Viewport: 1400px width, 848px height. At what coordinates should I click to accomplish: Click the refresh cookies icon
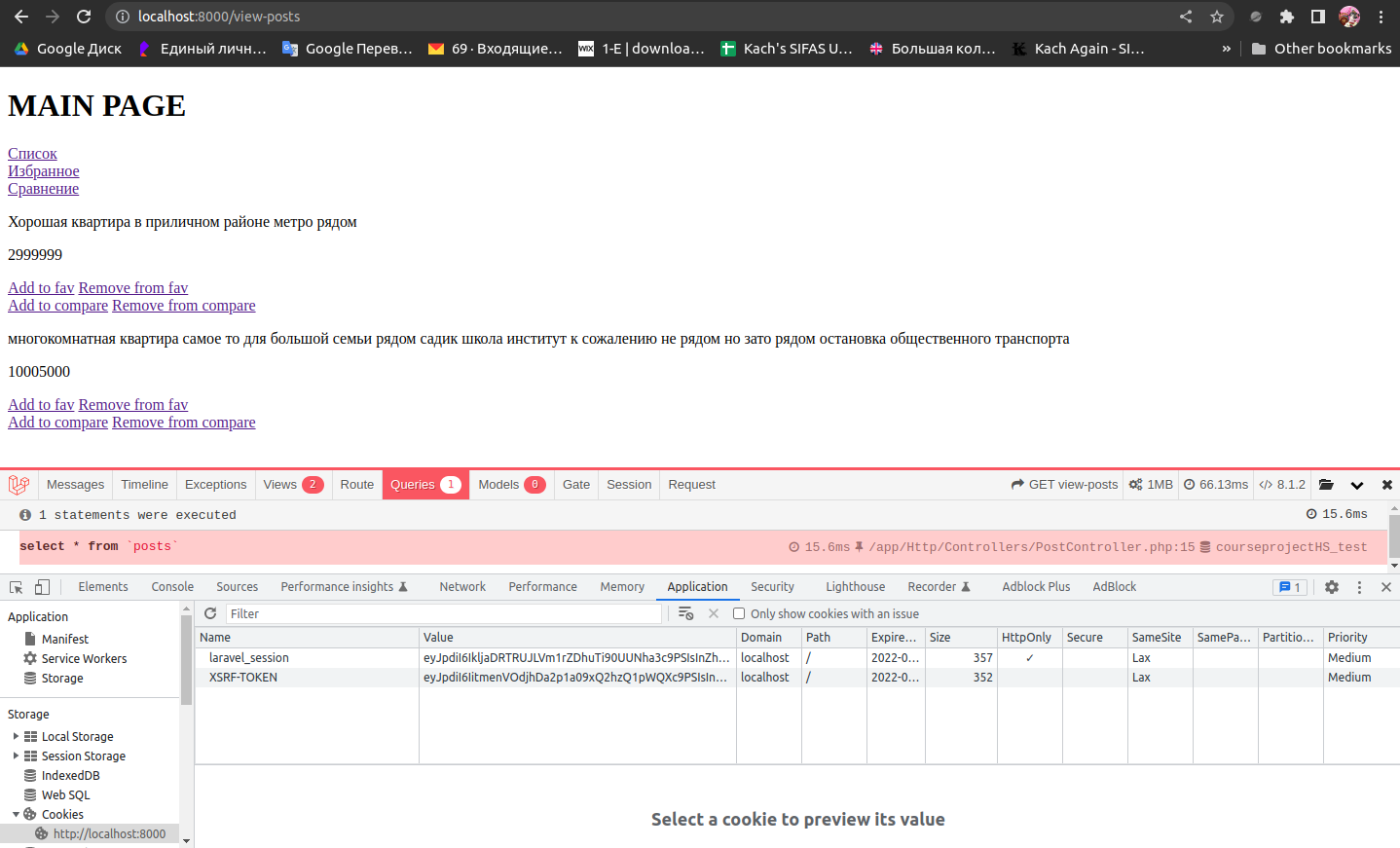[x=210, y=613]
